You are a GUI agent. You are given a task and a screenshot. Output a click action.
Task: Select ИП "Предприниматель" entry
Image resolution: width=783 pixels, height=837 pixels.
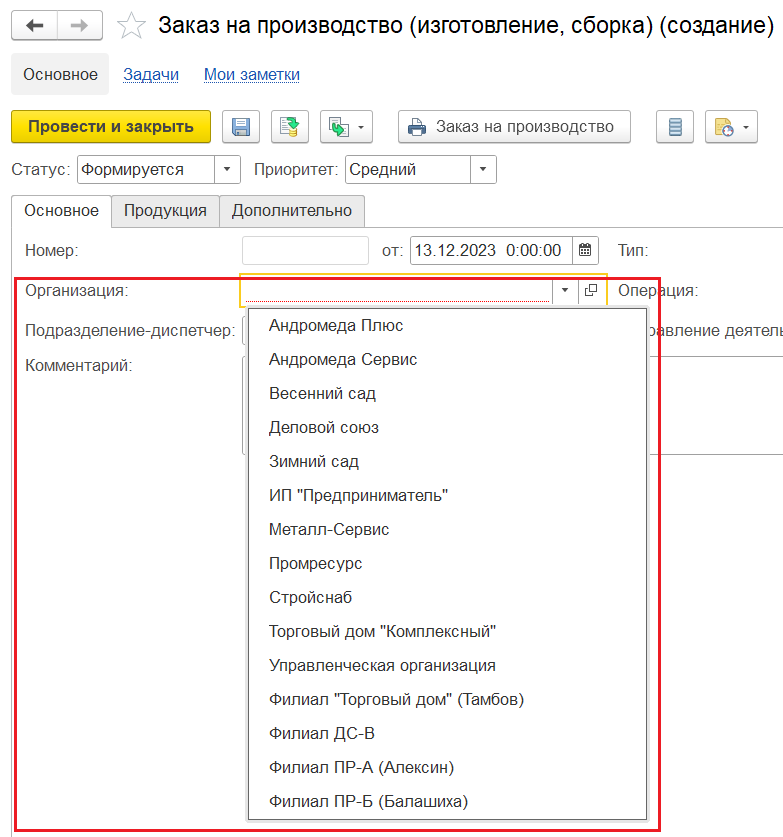point(447,495)
